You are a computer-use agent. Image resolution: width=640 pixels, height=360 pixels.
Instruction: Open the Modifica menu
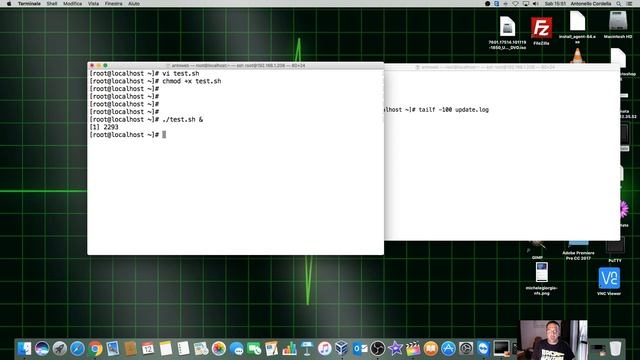72,3
